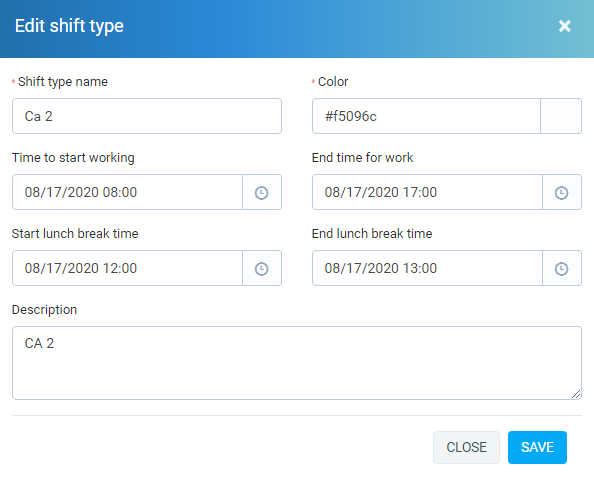Click the start working field showing 08/17/2020 08:00
Image resolution: width=594 pixels, height=487 pixels.
tap(127, 192)
